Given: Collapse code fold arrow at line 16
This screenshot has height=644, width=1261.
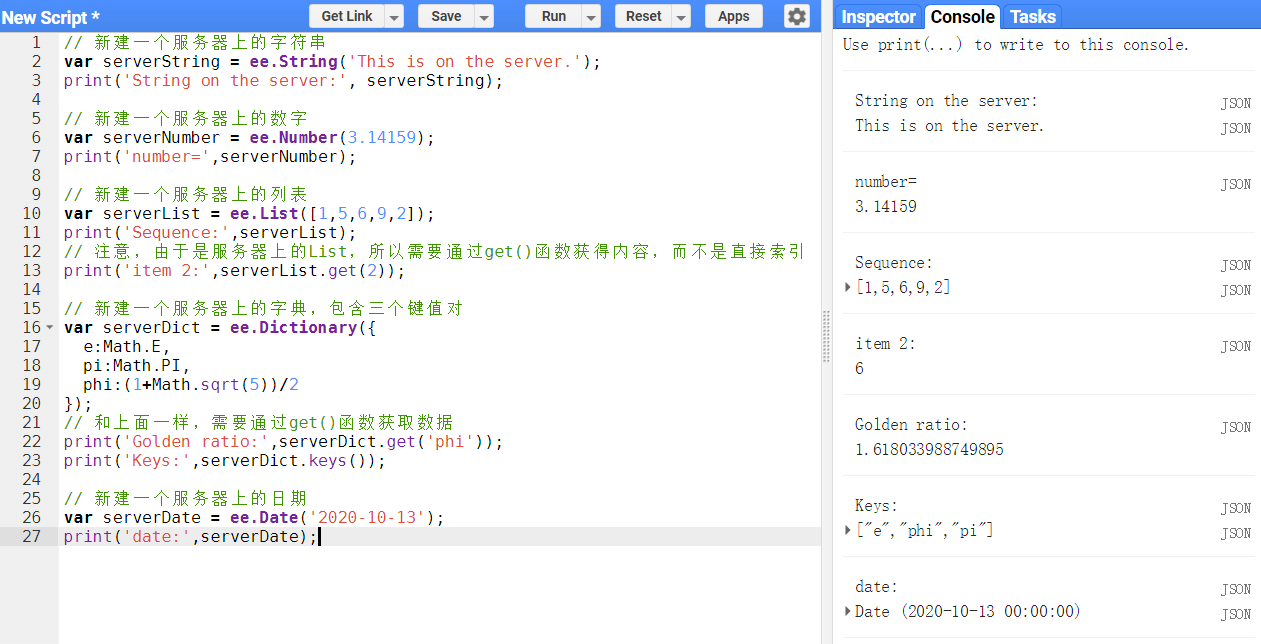Looking at the screenshot, I should 50,328.
